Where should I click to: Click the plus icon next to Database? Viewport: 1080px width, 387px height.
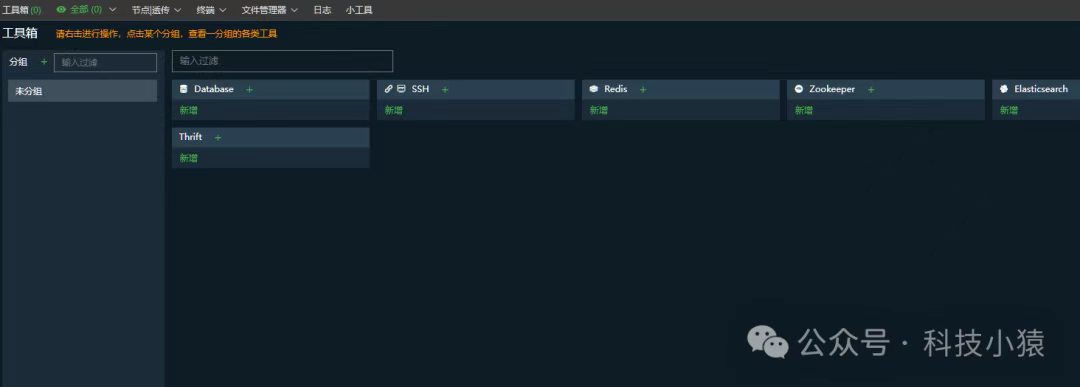[x=249, y=90]
